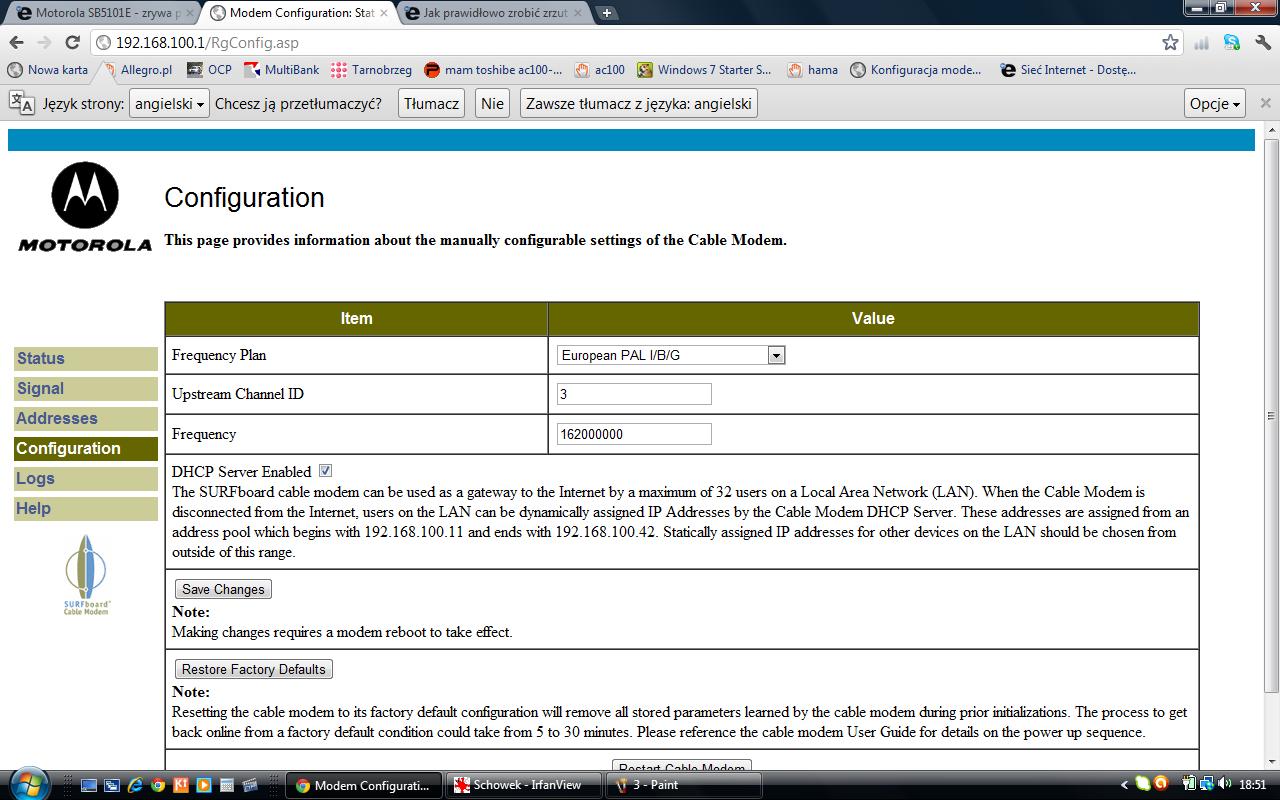Screen dimensions: 1280x800
Task: Open the Windows 7 Starter bookmark
Action: pyautogui.click(x=705, y=70)
